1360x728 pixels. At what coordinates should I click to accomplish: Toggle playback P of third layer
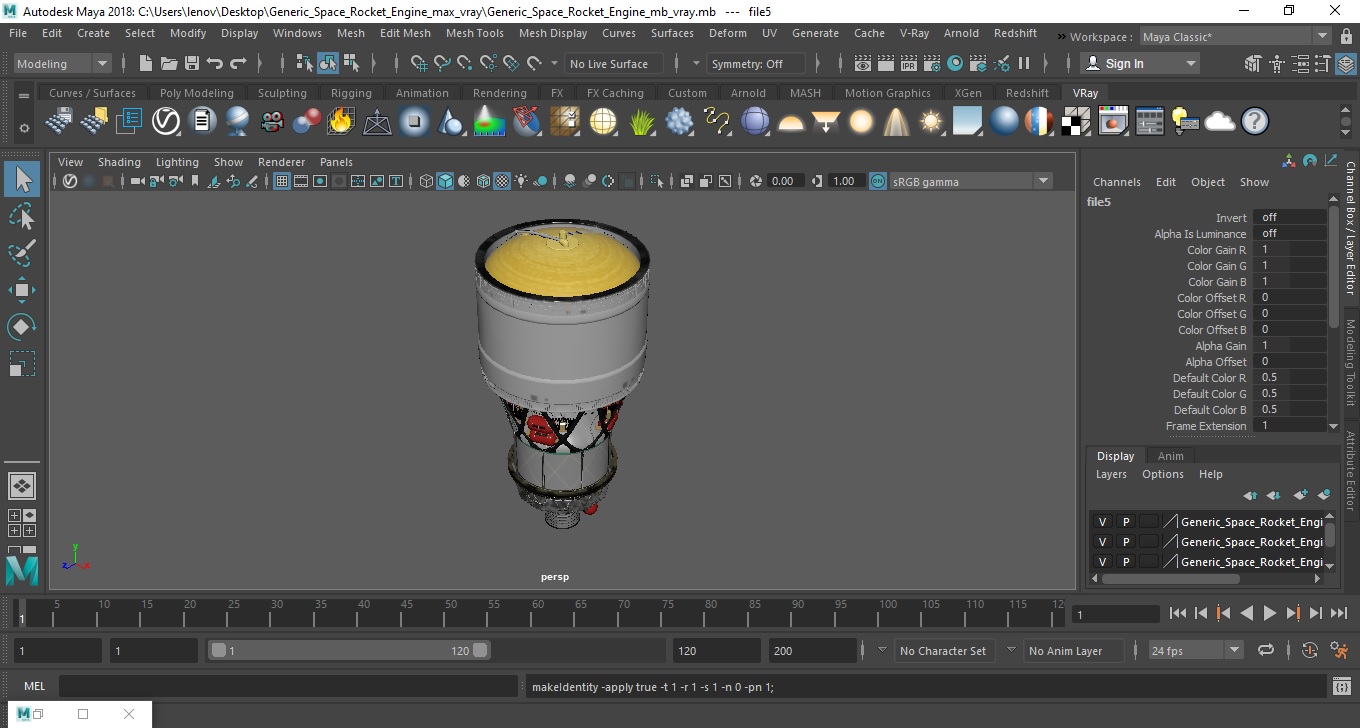1125,562
